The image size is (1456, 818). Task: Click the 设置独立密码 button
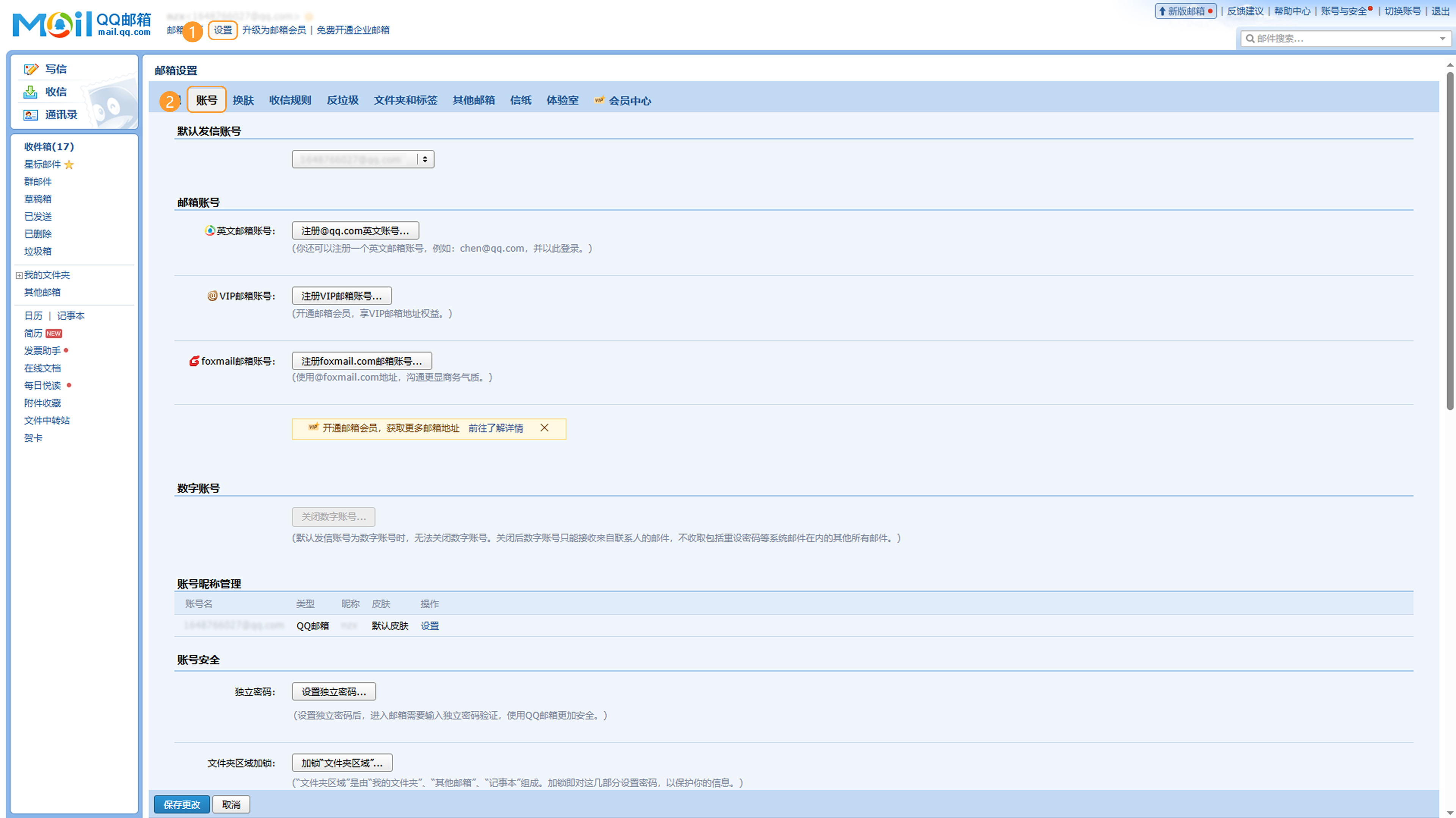coord(334,691)
